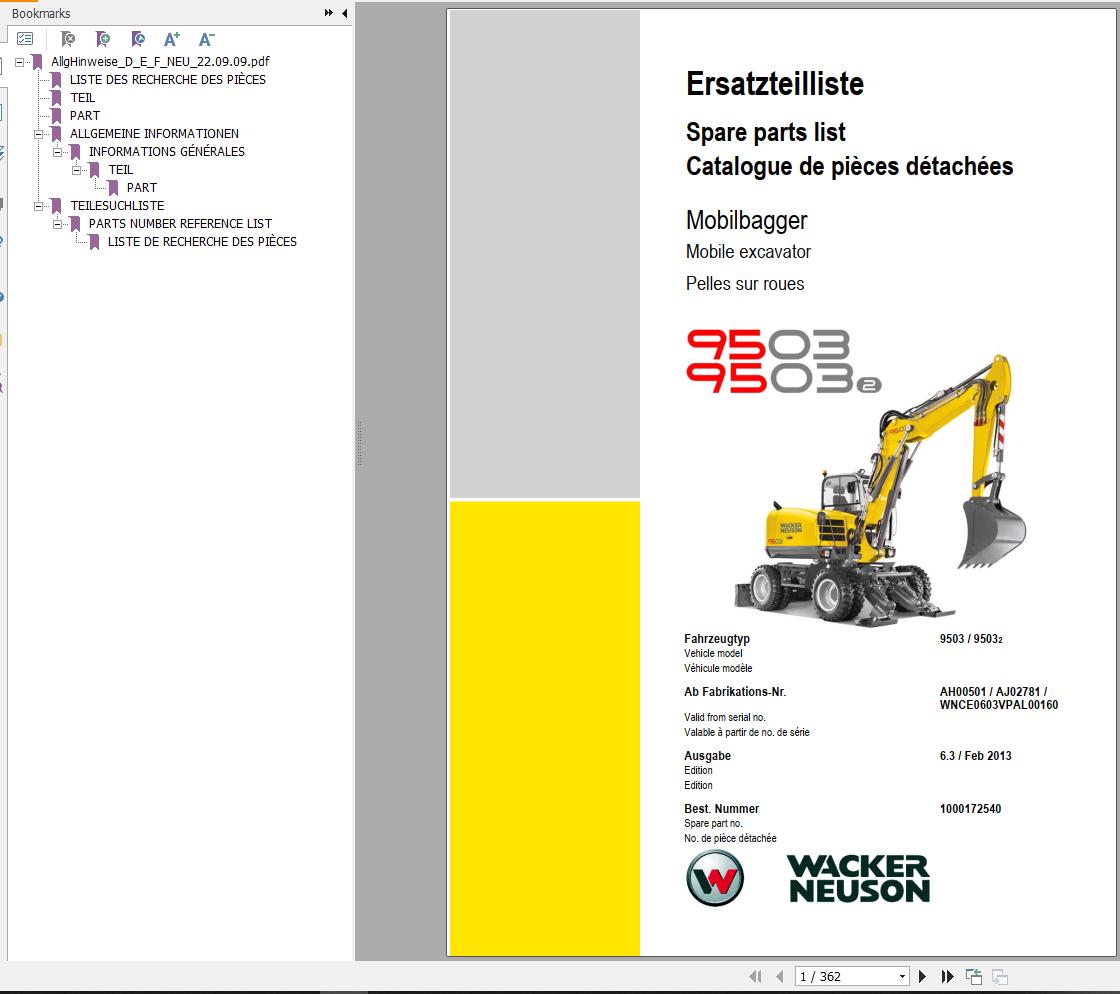This screenshot has height=994, width=1120.
Task: Click the greyed next view icon
Action: [x=1000, y=976]
